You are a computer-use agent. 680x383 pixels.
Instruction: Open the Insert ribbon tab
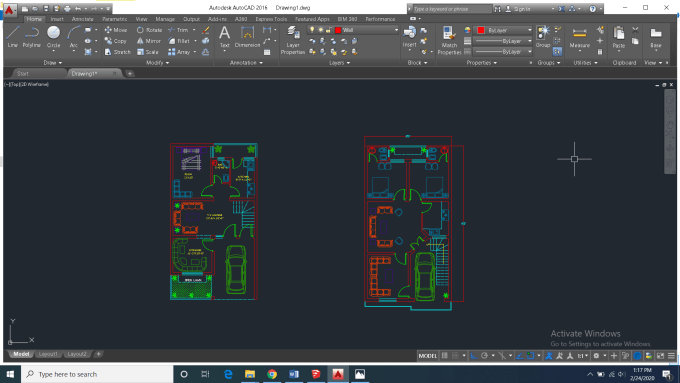57,19
